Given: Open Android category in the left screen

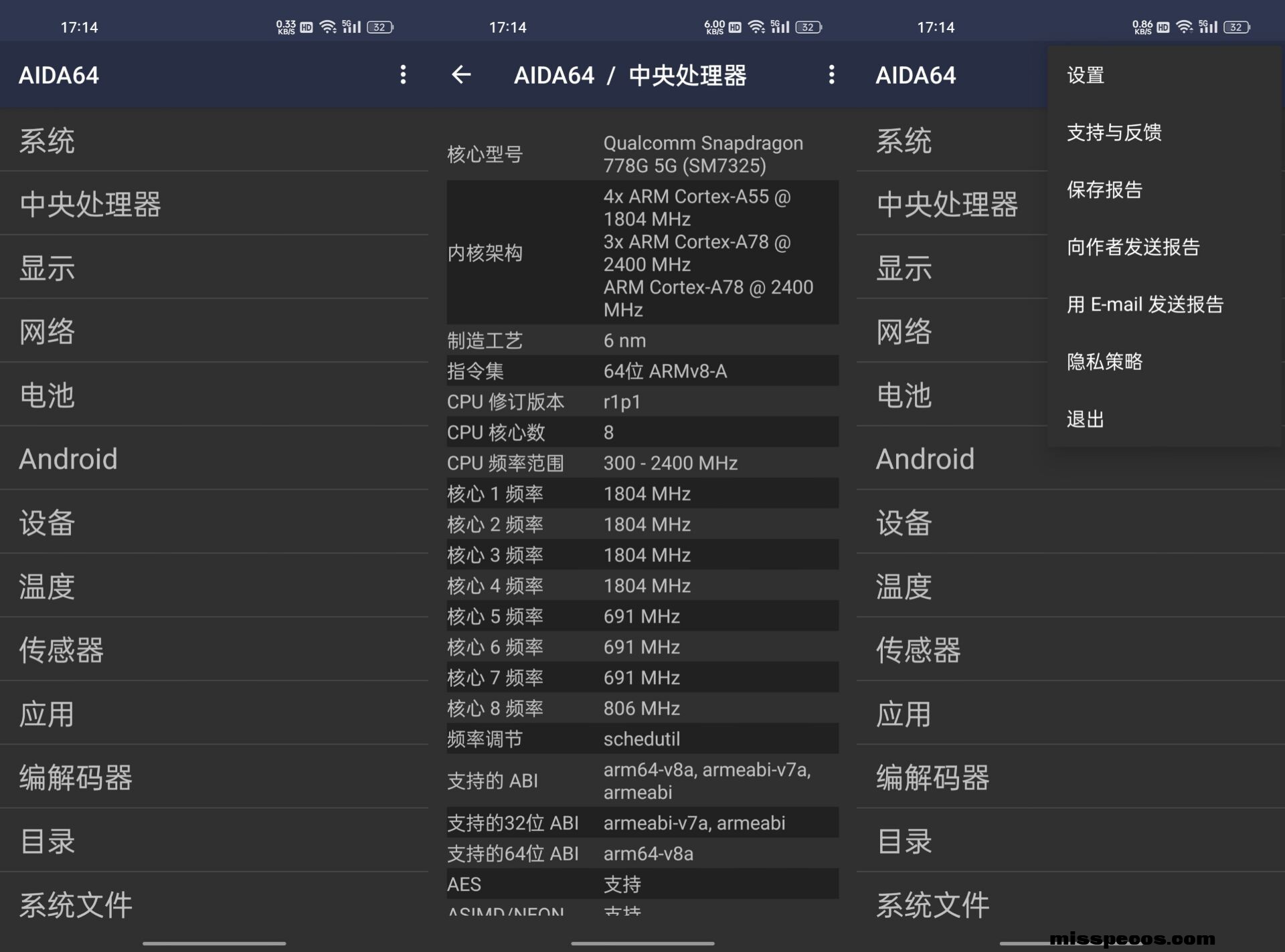Looking at the screenshot, I should [214, 459].
